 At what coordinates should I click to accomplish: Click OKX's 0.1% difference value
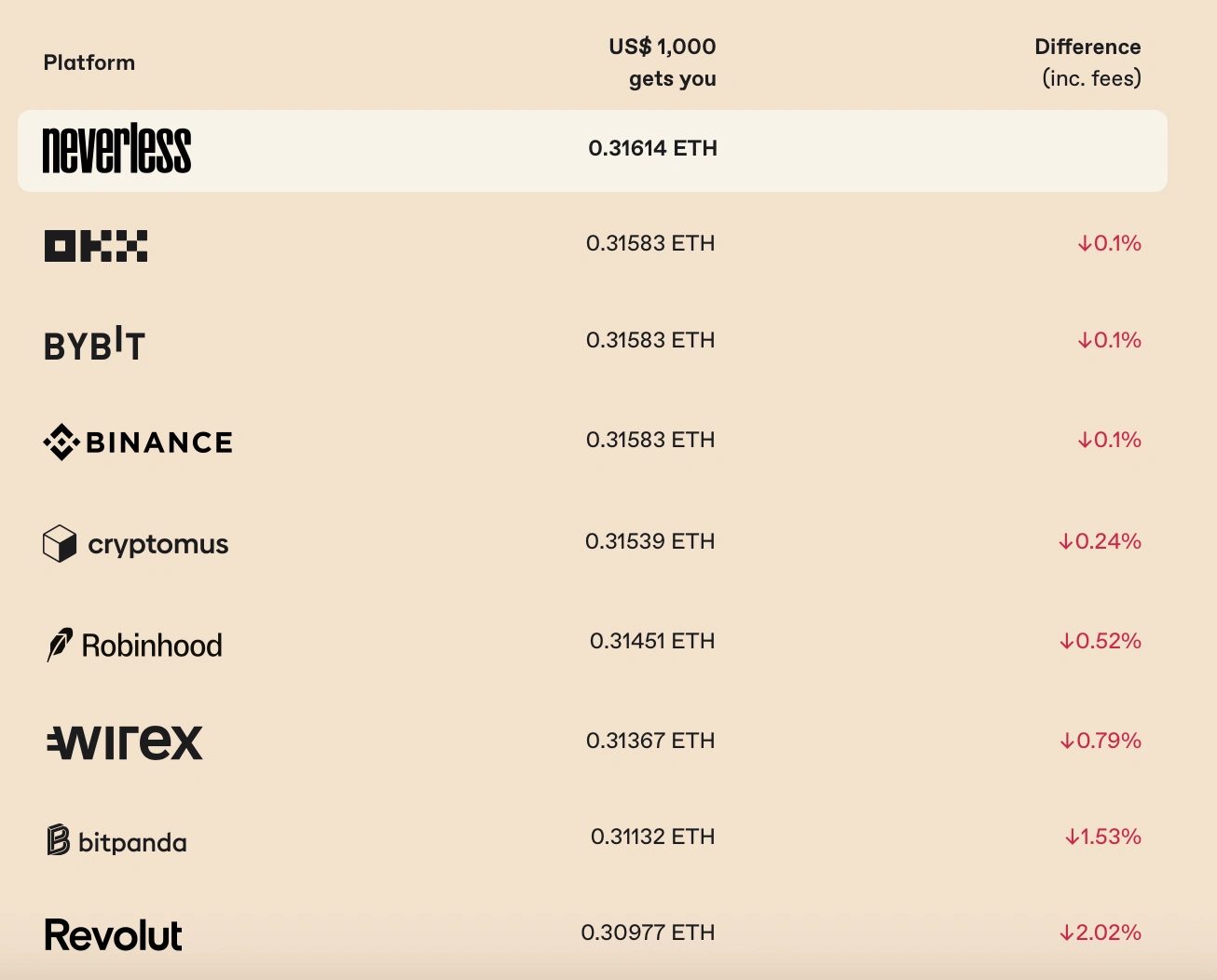[x=1109, y=243]
